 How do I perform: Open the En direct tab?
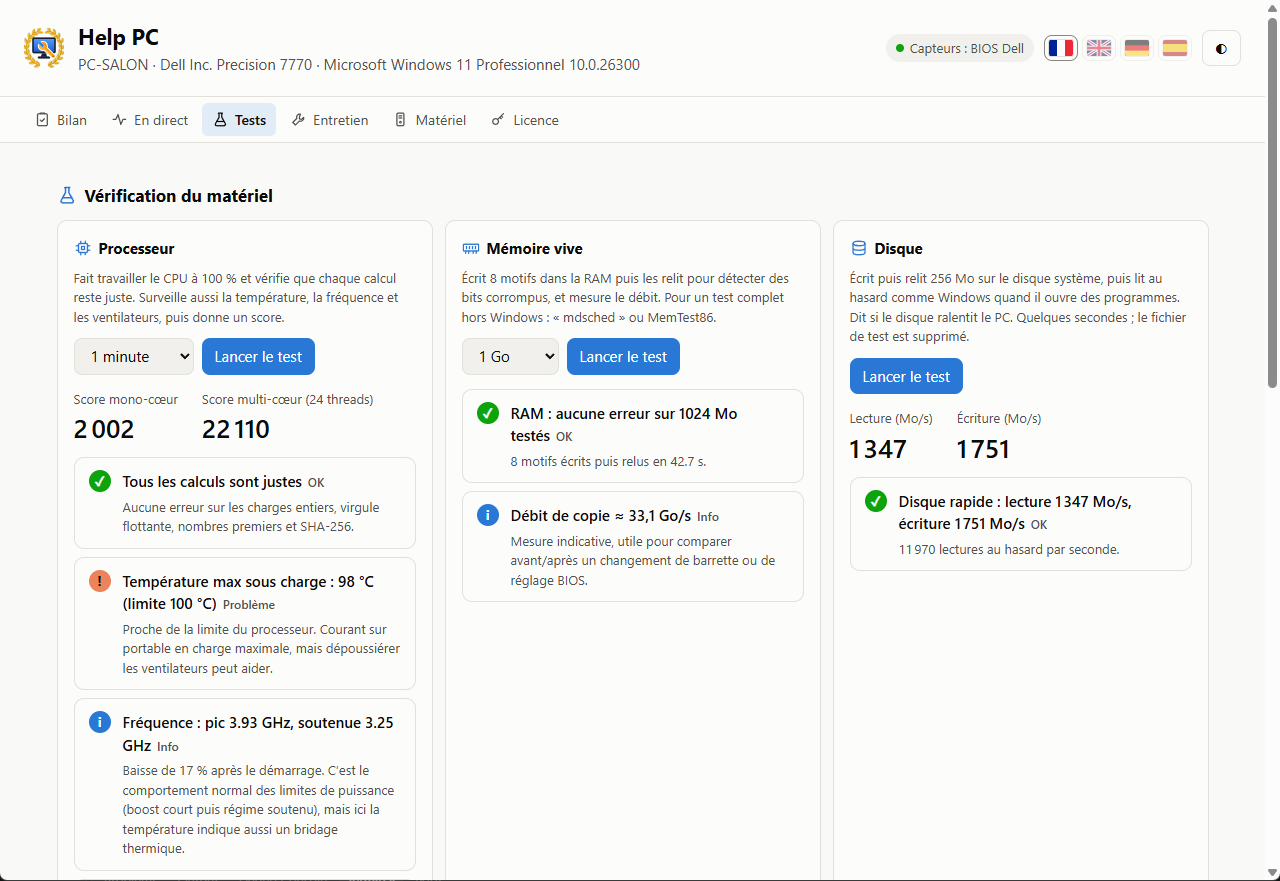(150, 120)
